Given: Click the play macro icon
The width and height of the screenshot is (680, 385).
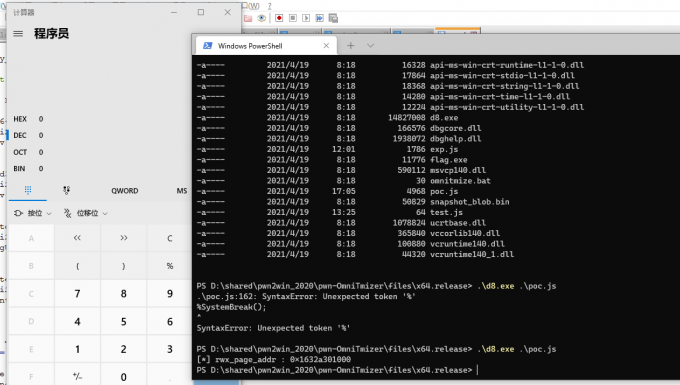Looking at the screenshot, I should [x=306, y=18].
